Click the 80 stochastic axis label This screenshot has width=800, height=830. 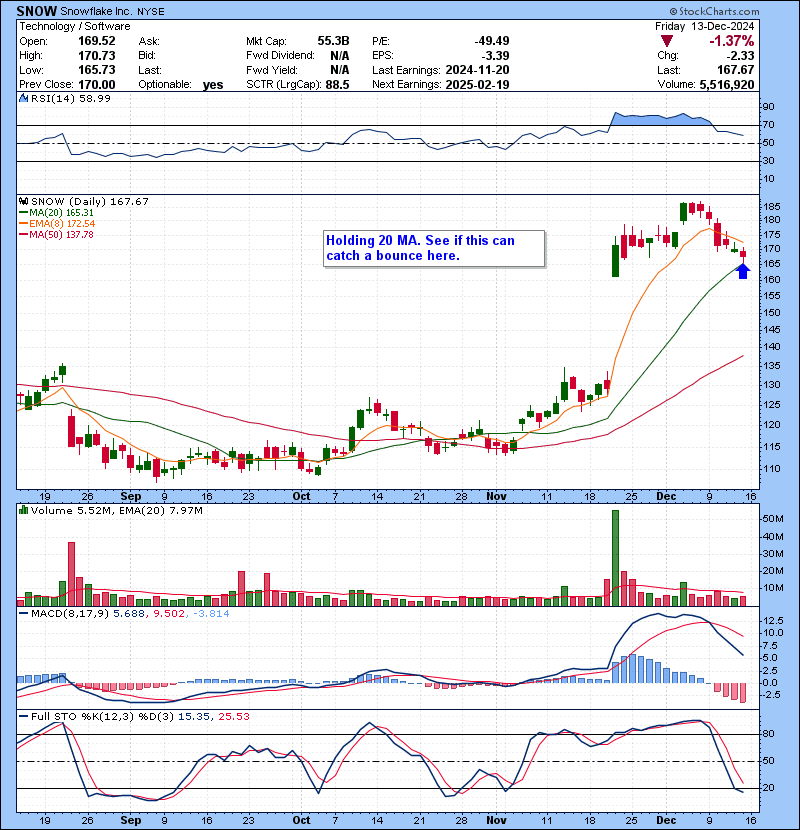click(769, 734)
